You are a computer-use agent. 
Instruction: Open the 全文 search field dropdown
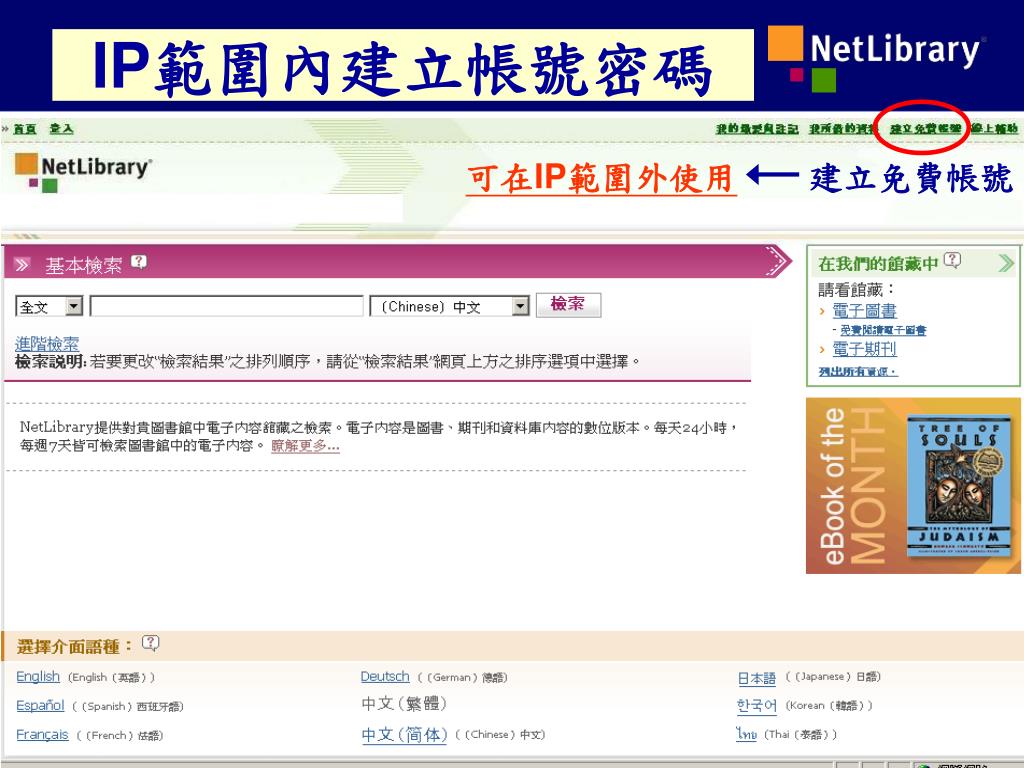click(49, 306)
